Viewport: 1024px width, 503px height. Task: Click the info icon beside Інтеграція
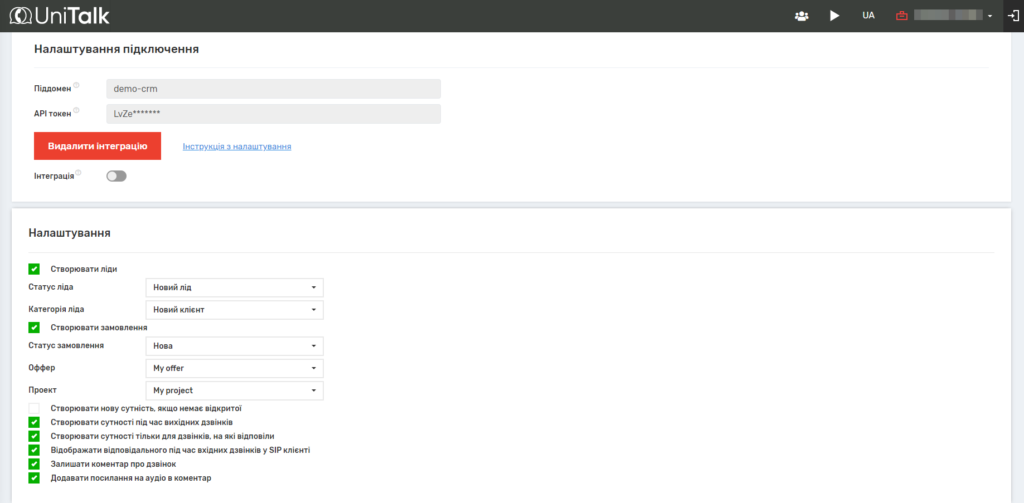[x=79, y=173]
